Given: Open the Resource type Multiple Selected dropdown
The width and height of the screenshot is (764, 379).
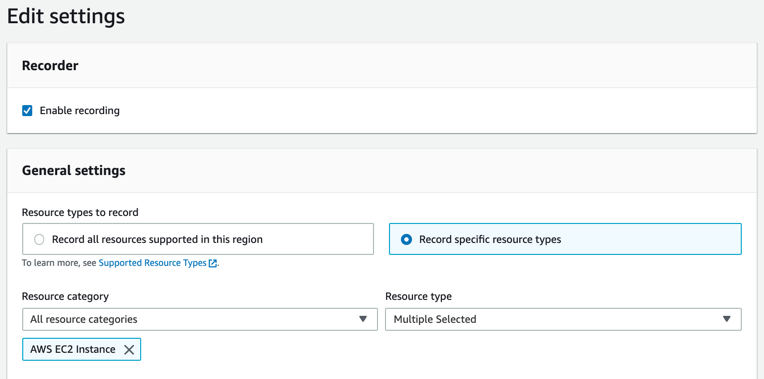Looking at the screenshot, I should [x=563, y=319].
